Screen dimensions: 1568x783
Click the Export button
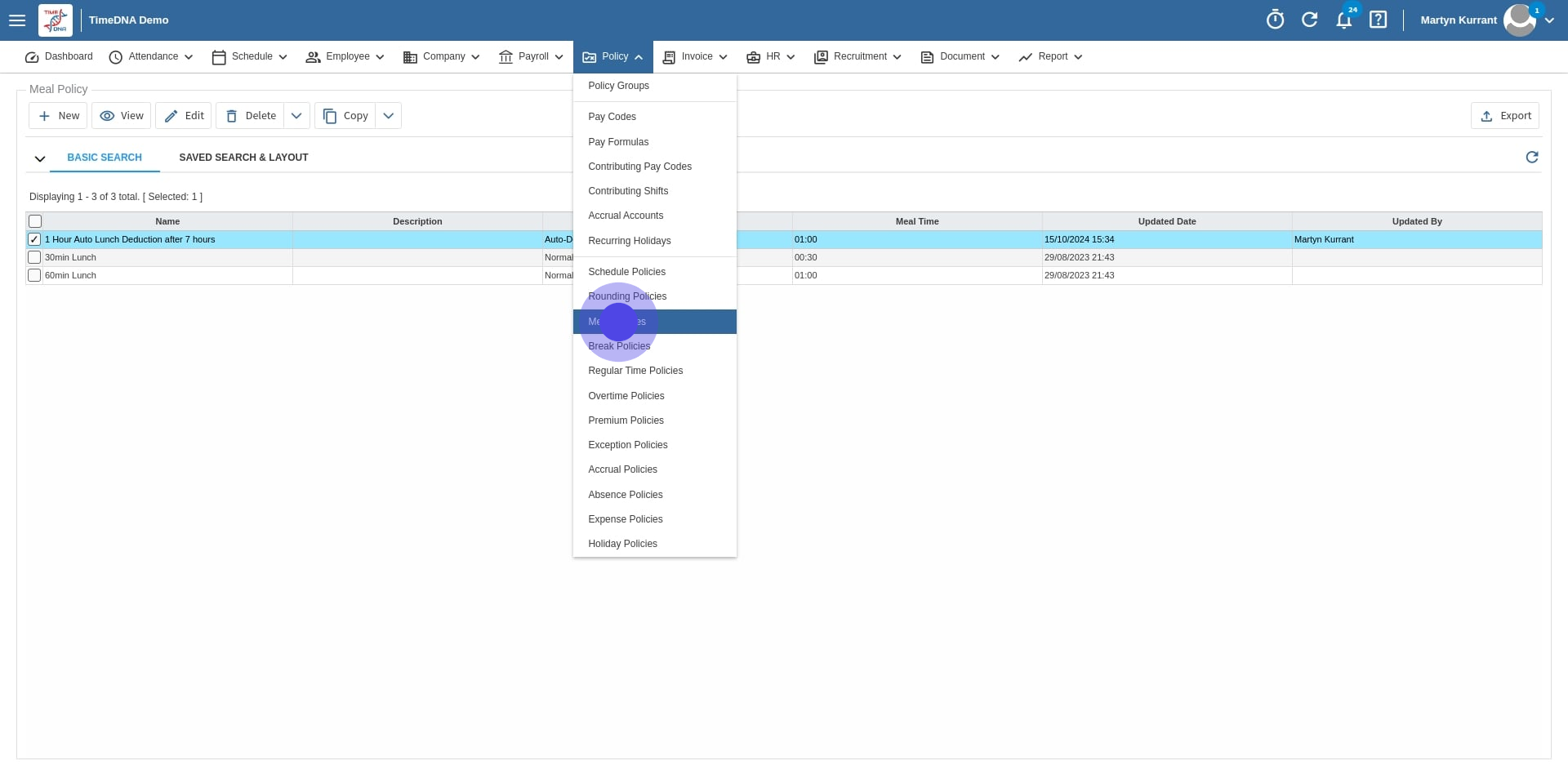pyautogui.click(x=1505, y=116)
